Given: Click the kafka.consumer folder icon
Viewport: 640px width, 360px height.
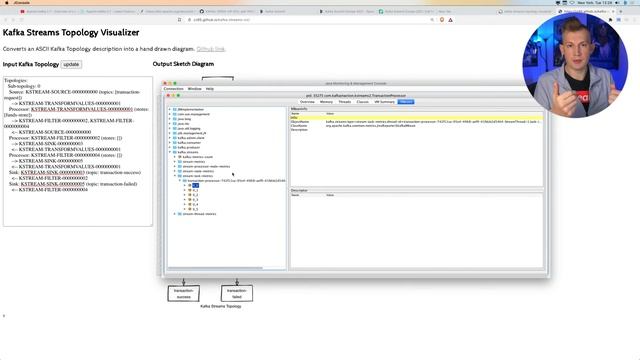Looking at the screenshot, I should tap(175, 143).
